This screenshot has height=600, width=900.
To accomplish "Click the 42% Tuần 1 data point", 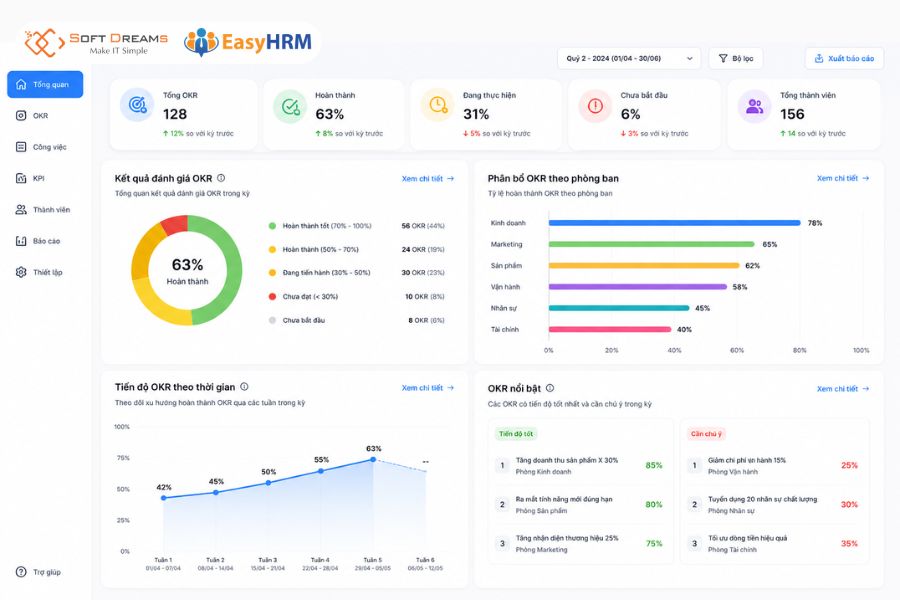I will pyautogui.click(x=164, y=498).
